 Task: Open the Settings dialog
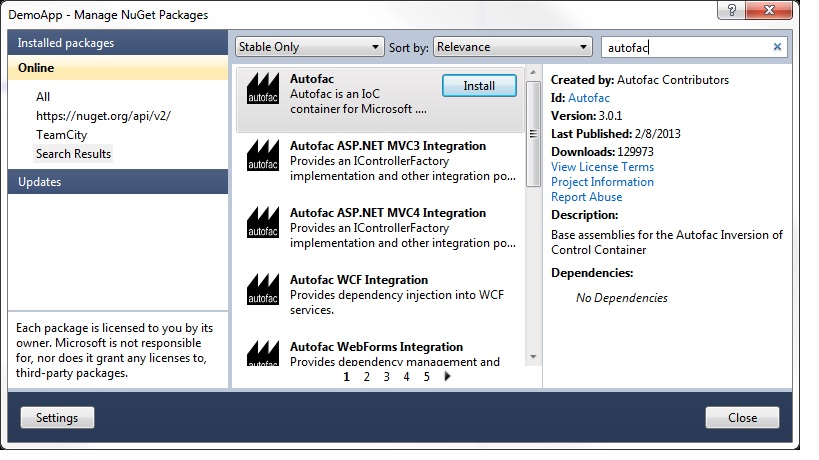pos(57,418)
